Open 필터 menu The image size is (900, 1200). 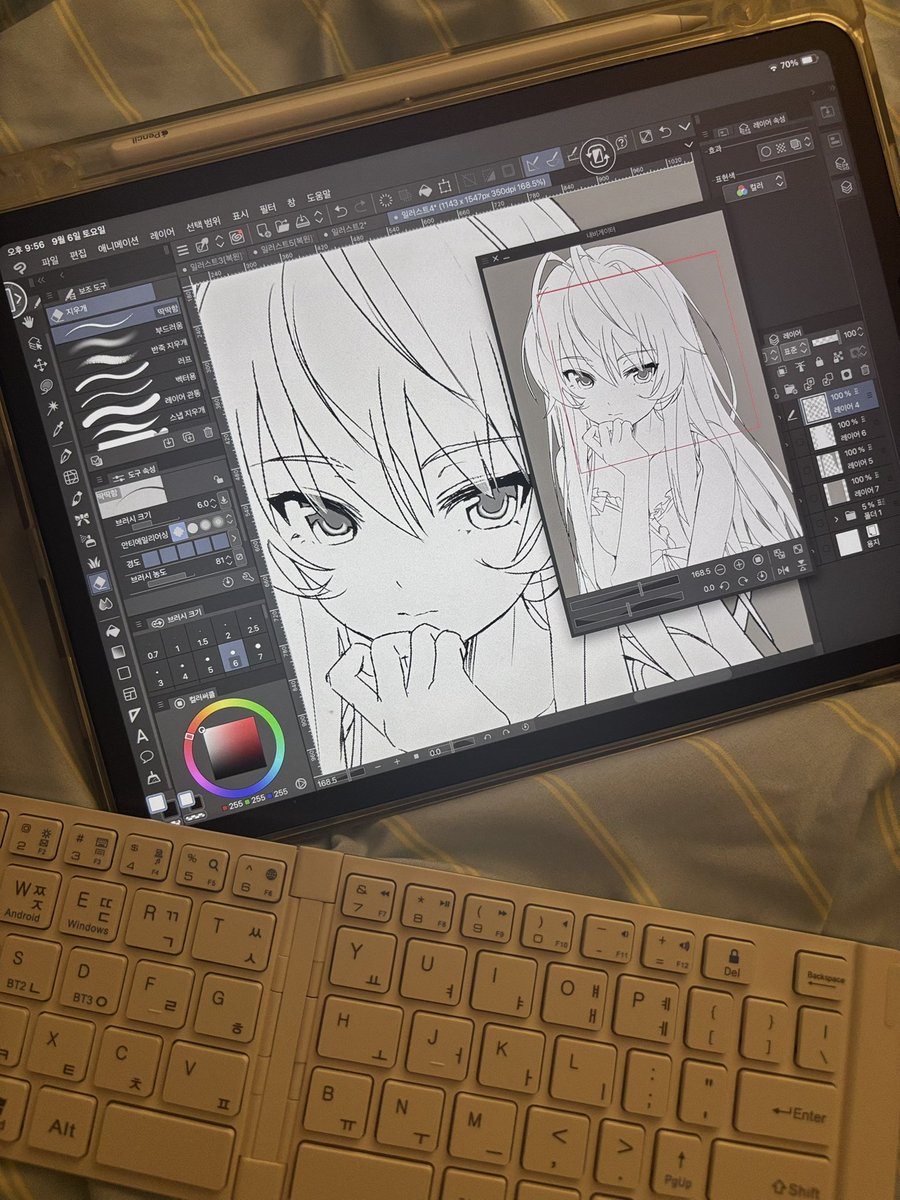pos(268,208)
